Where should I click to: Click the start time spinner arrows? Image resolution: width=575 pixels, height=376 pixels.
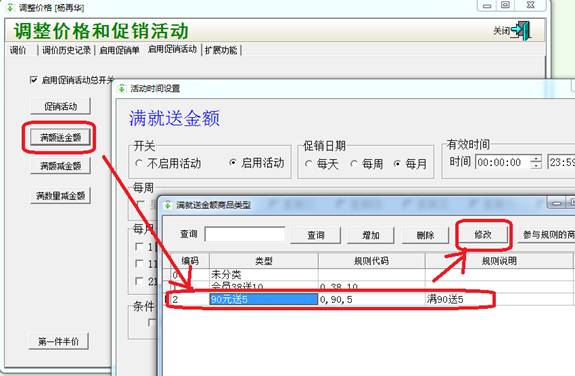tap(536, 162)
